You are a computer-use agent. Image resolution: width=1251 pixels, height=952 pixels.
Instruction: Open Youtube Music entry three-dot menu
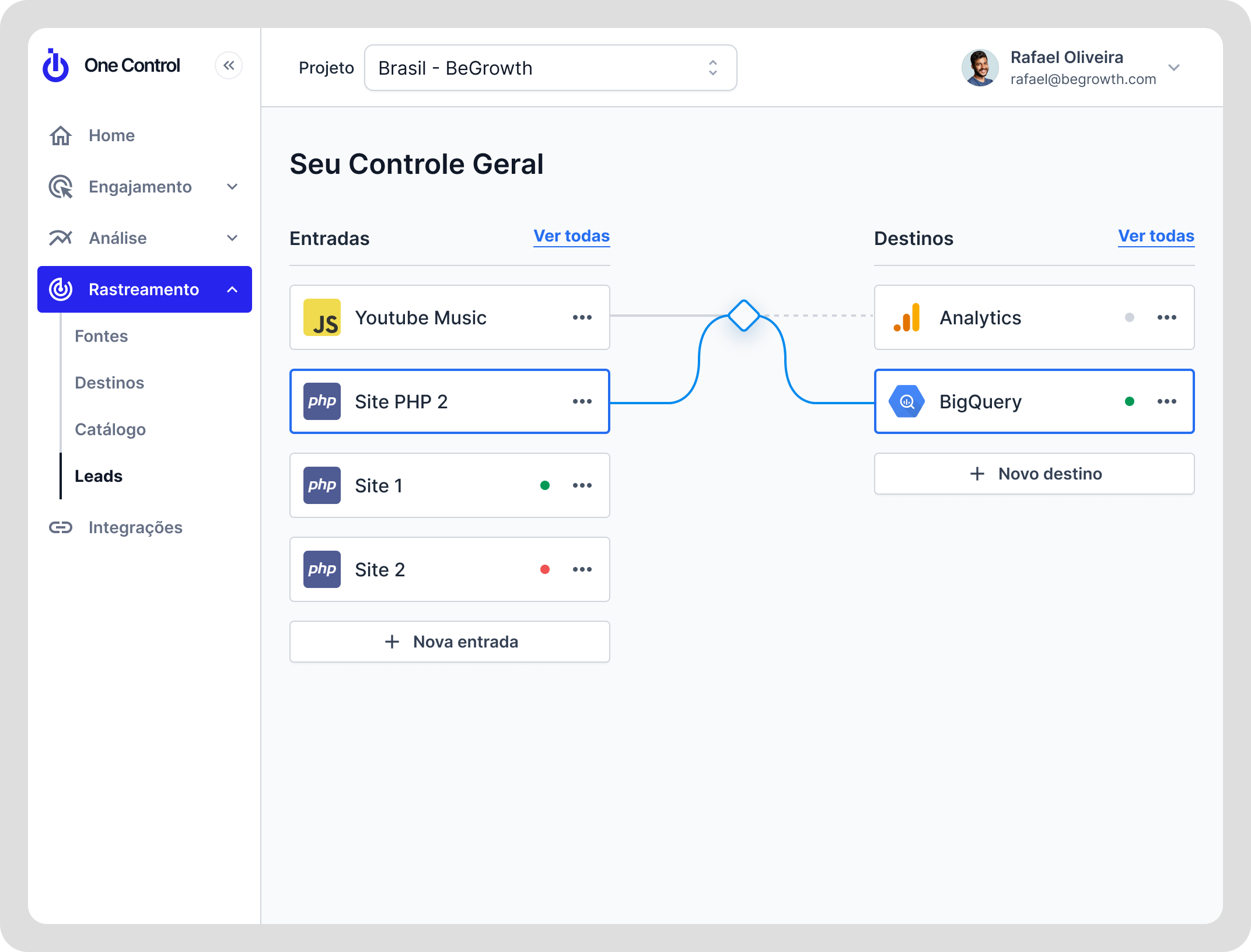tap(582, 317)
